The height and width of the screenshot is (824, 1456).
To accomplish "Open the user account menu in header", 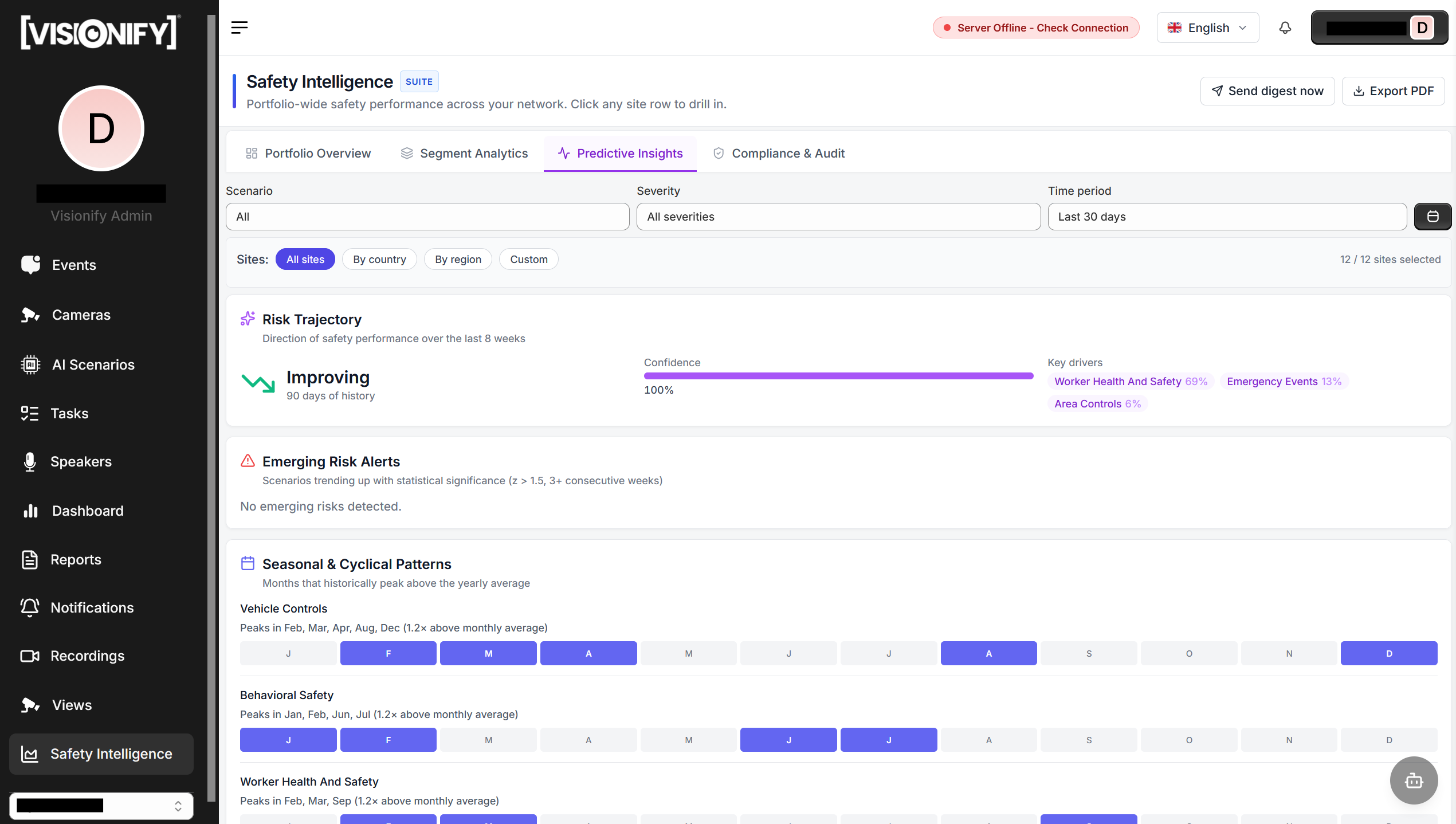I will [1379, 28].
